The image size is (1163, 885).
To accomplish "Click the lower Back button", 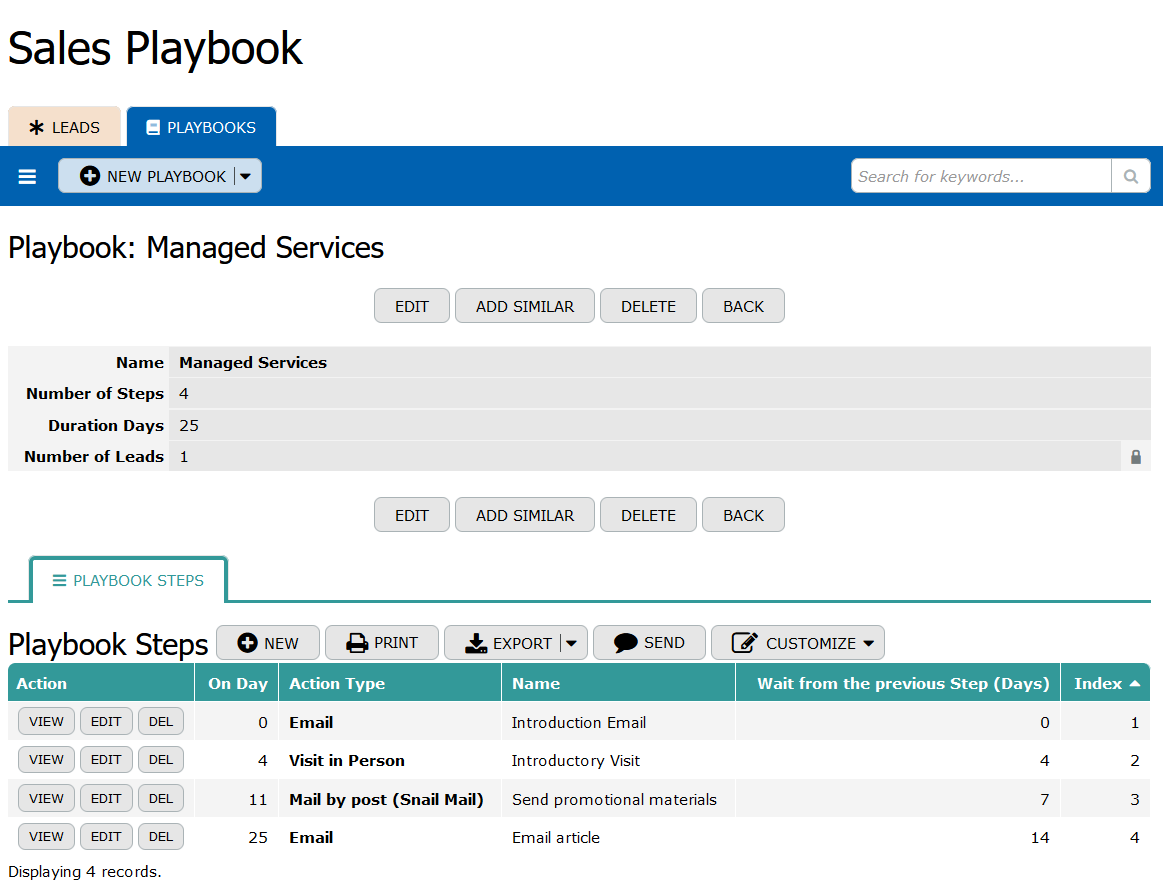I will click(x=743, y=516).
